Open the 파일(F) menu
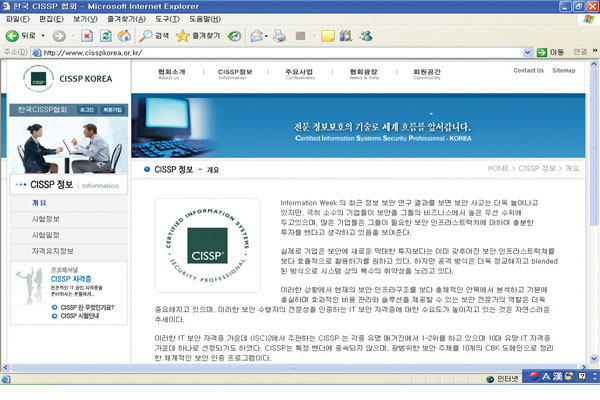This screenshot has height=400, width=600. click(x=18, y=19)
